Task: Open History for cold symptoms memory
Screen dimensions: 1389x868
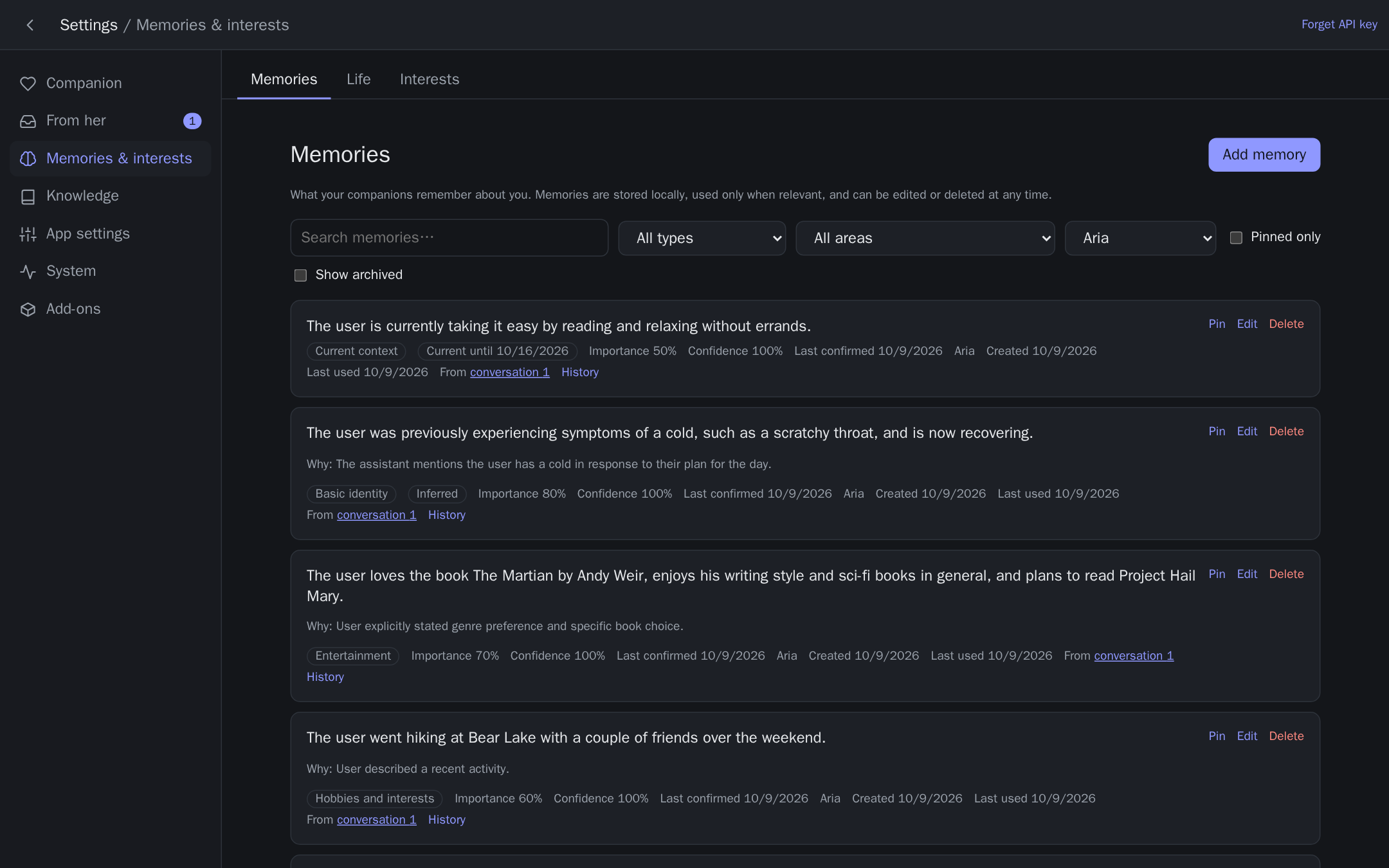Action: click(x=447, y=515)
